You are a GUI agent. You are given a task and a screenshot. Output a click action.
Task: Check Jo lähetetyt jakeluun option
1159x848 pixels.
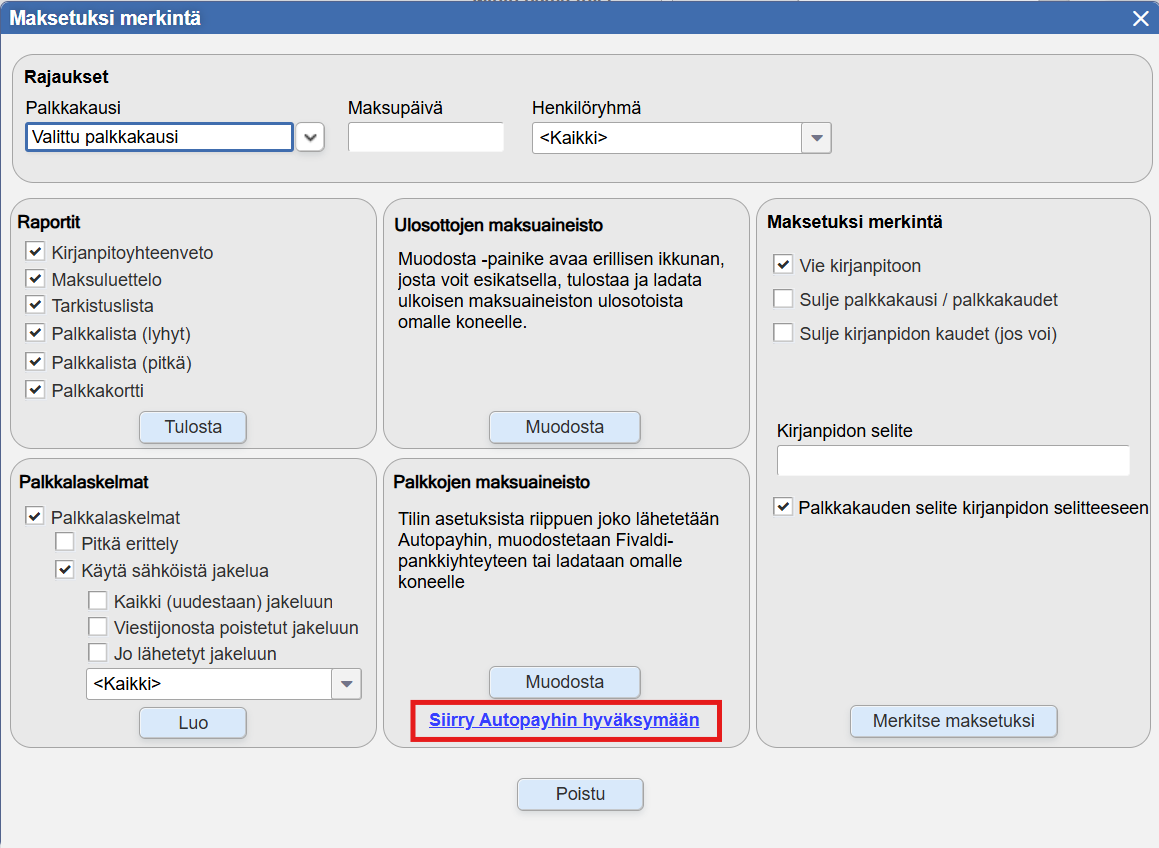tap(98, 653)
